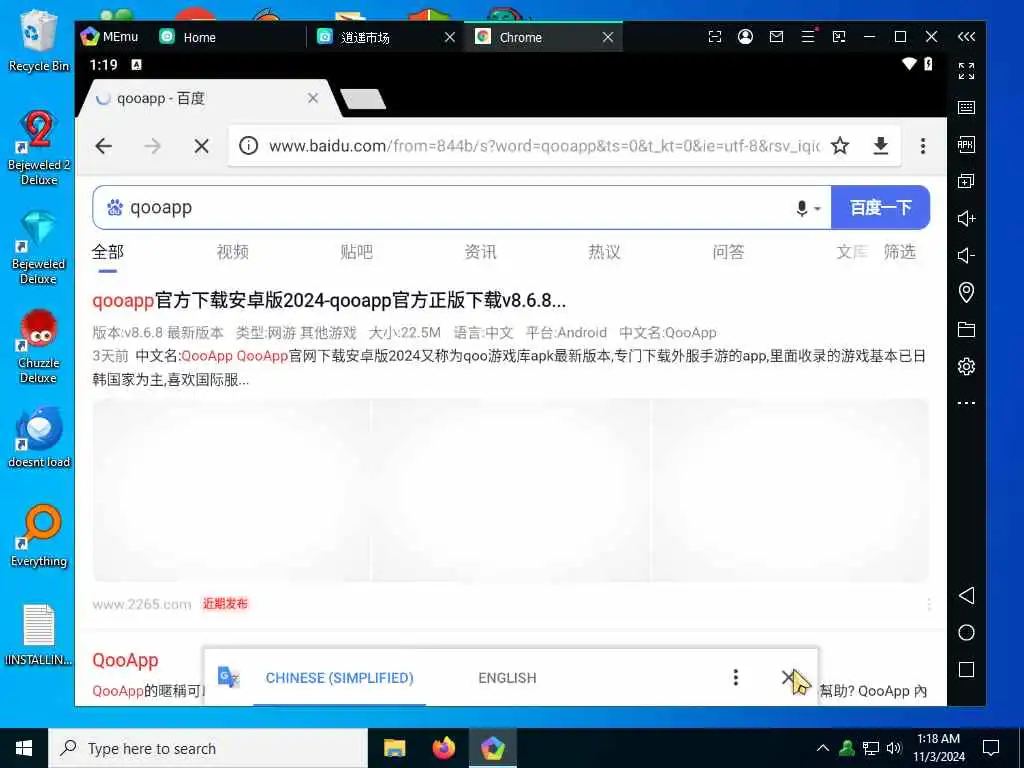Viewport: 1024px width, 768px height.
Task: Tap the Android home circle button
Action: (x=967, y=633)
